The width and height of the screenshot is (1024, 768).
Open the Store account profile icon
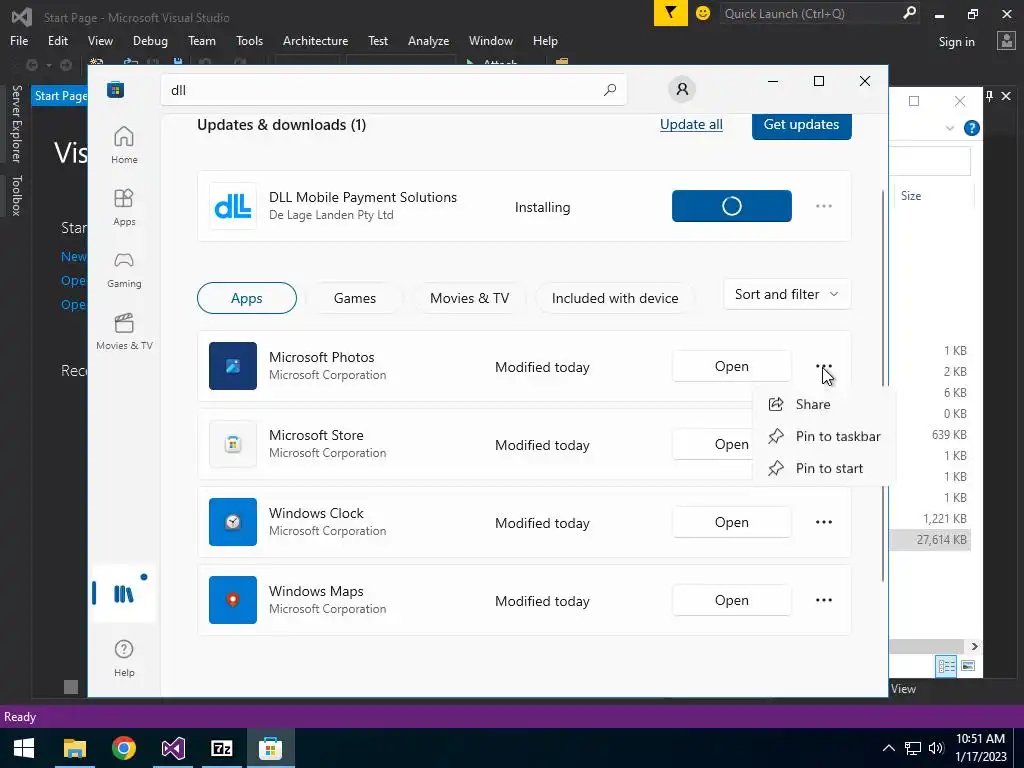[x=682, y=89]
